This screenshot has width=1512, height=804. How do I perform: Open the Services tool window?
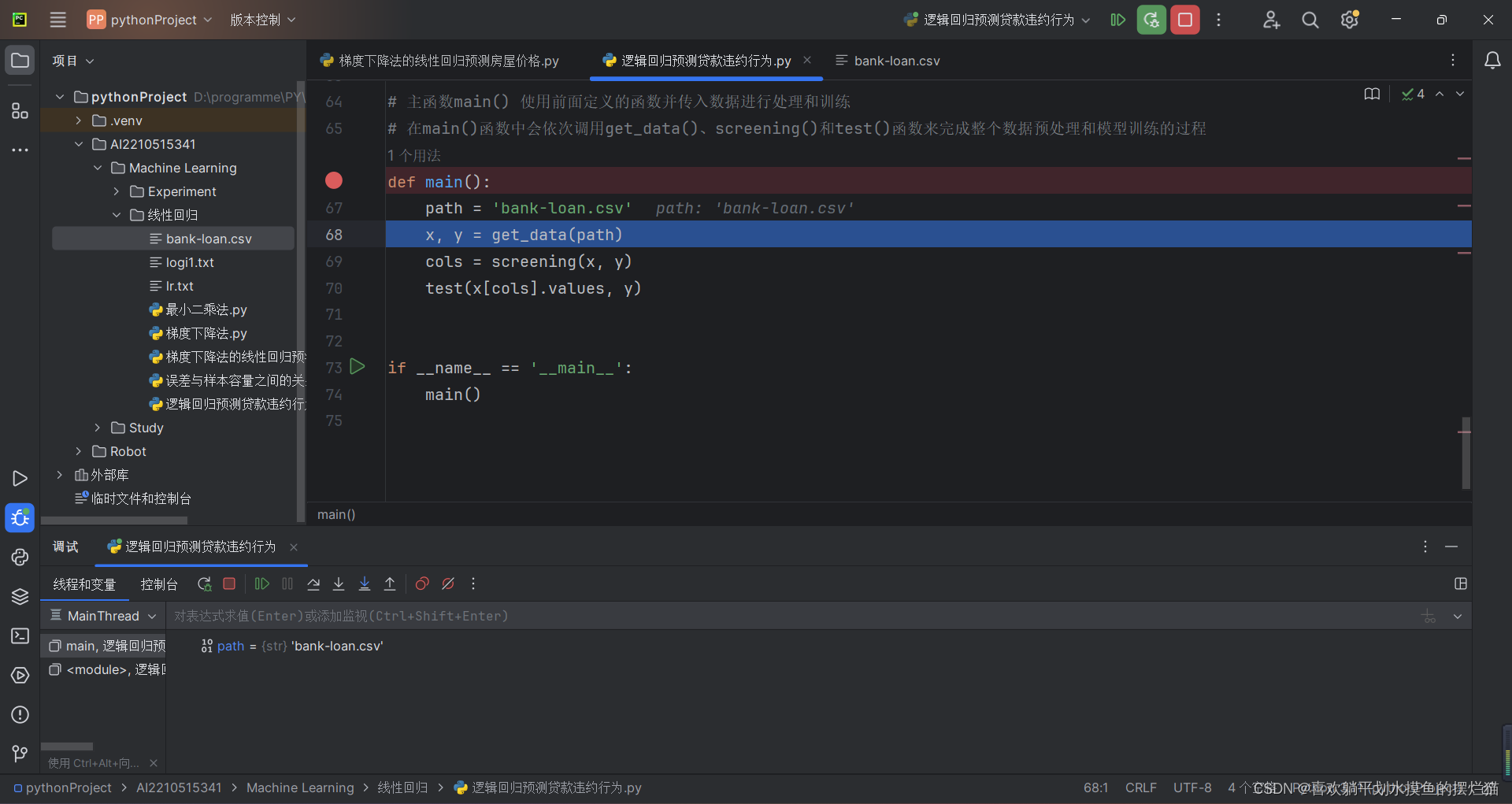point(20,676)
